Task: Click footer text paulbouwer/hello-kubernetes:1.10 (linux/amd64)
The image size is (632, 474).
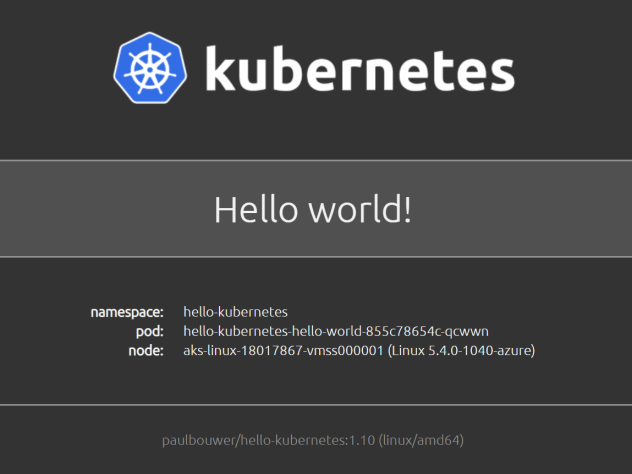Action: point(313,440)
